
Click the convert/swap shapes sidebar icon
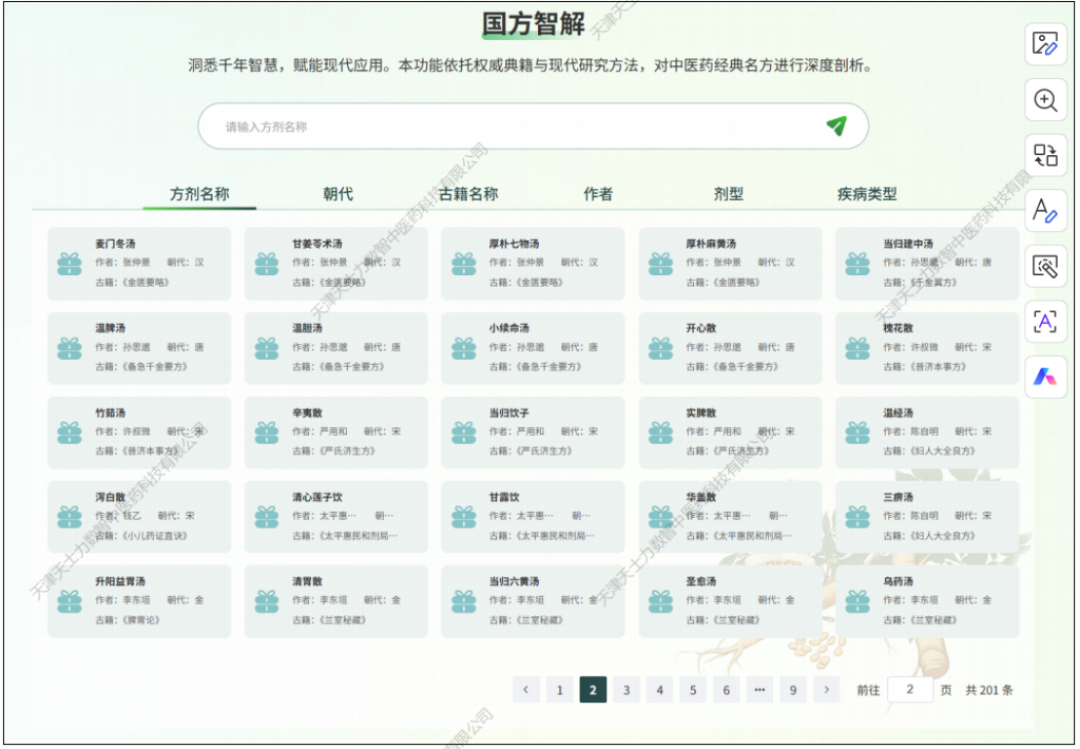coord(1045,155)
